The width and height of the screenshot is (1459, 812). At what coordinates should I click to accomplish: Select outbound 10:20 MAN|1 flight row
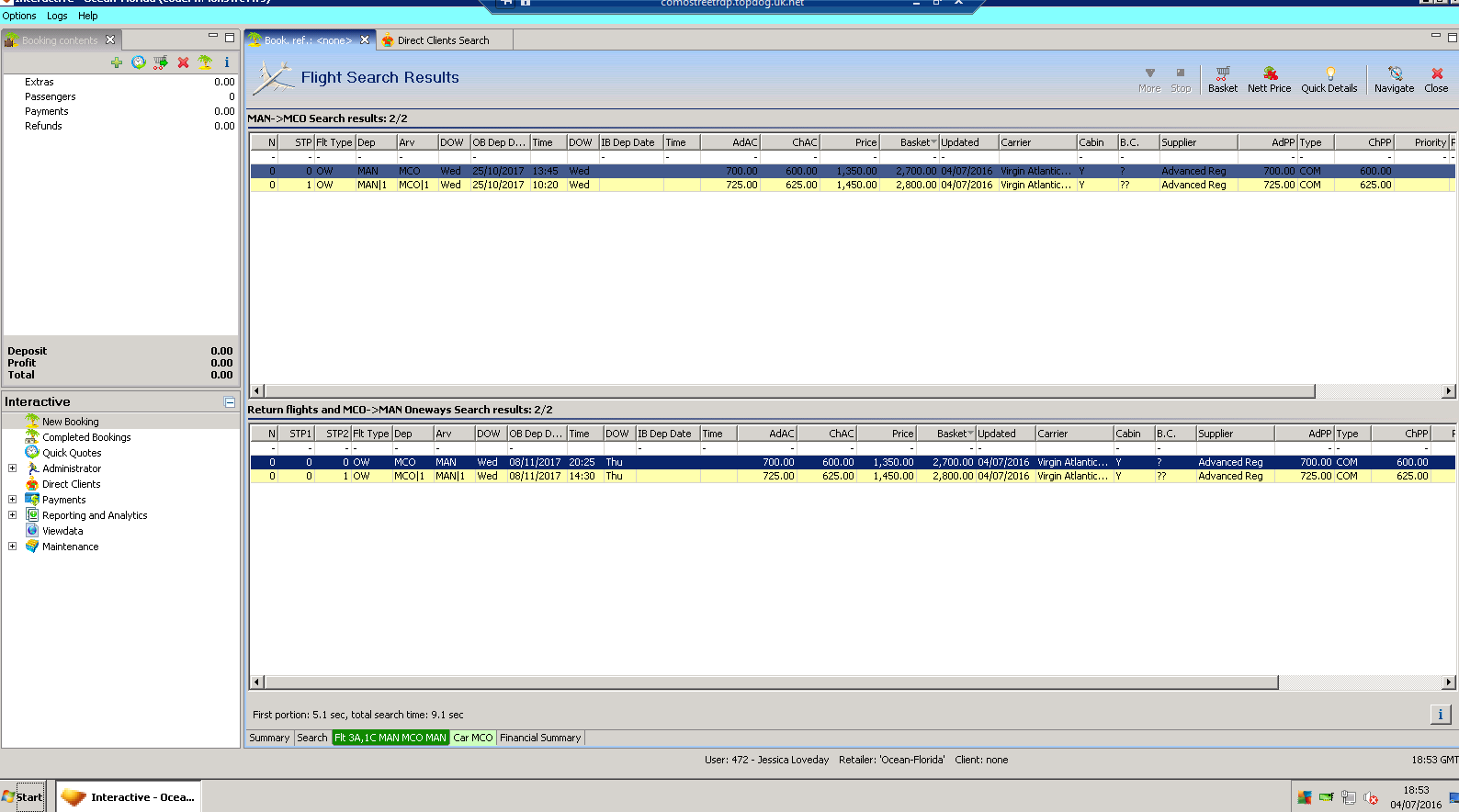[852, 185]
